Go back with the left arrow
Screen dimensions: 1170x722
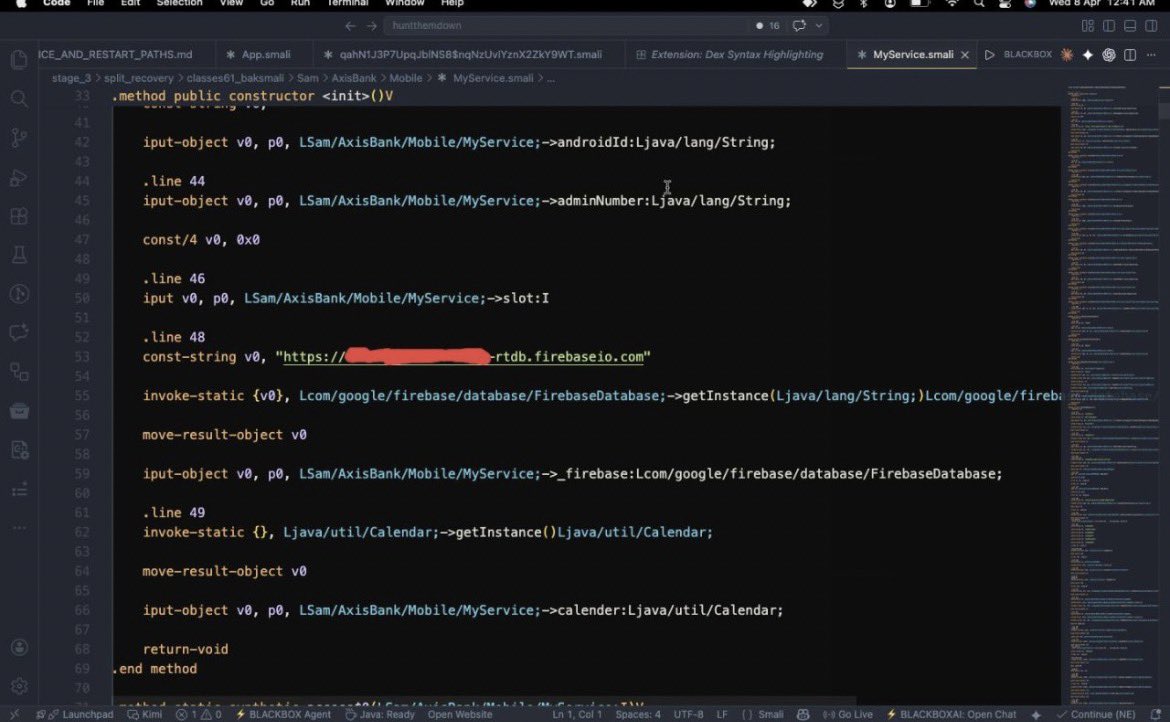(350, 26)
